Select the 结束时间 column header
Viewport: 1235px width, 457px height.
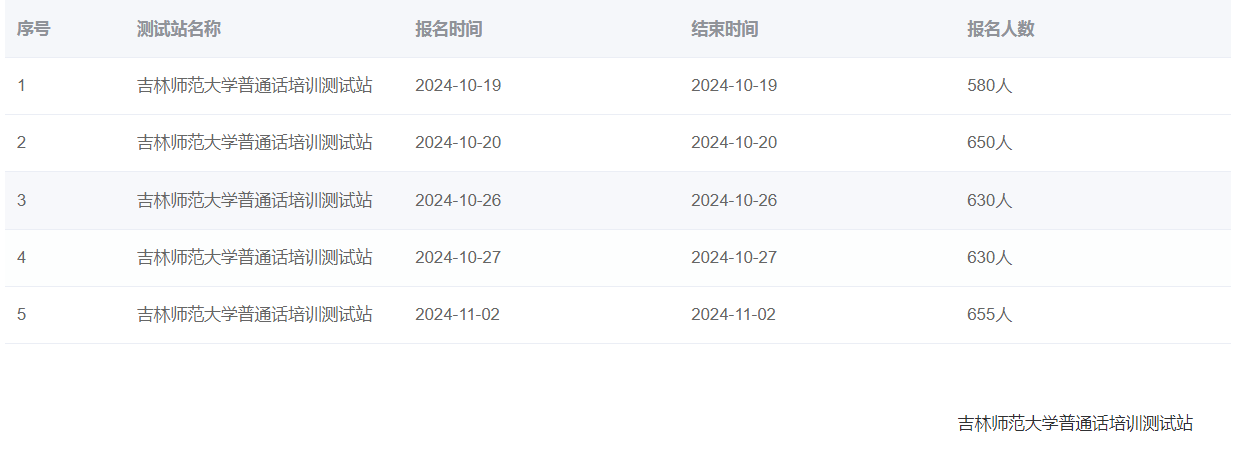click(x=724, y=29)
